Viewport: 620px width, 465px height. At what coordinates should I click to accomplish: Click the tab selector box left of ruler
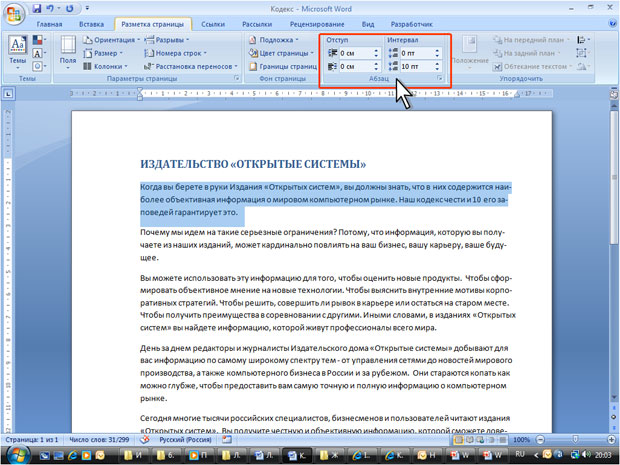pos(9,94)
